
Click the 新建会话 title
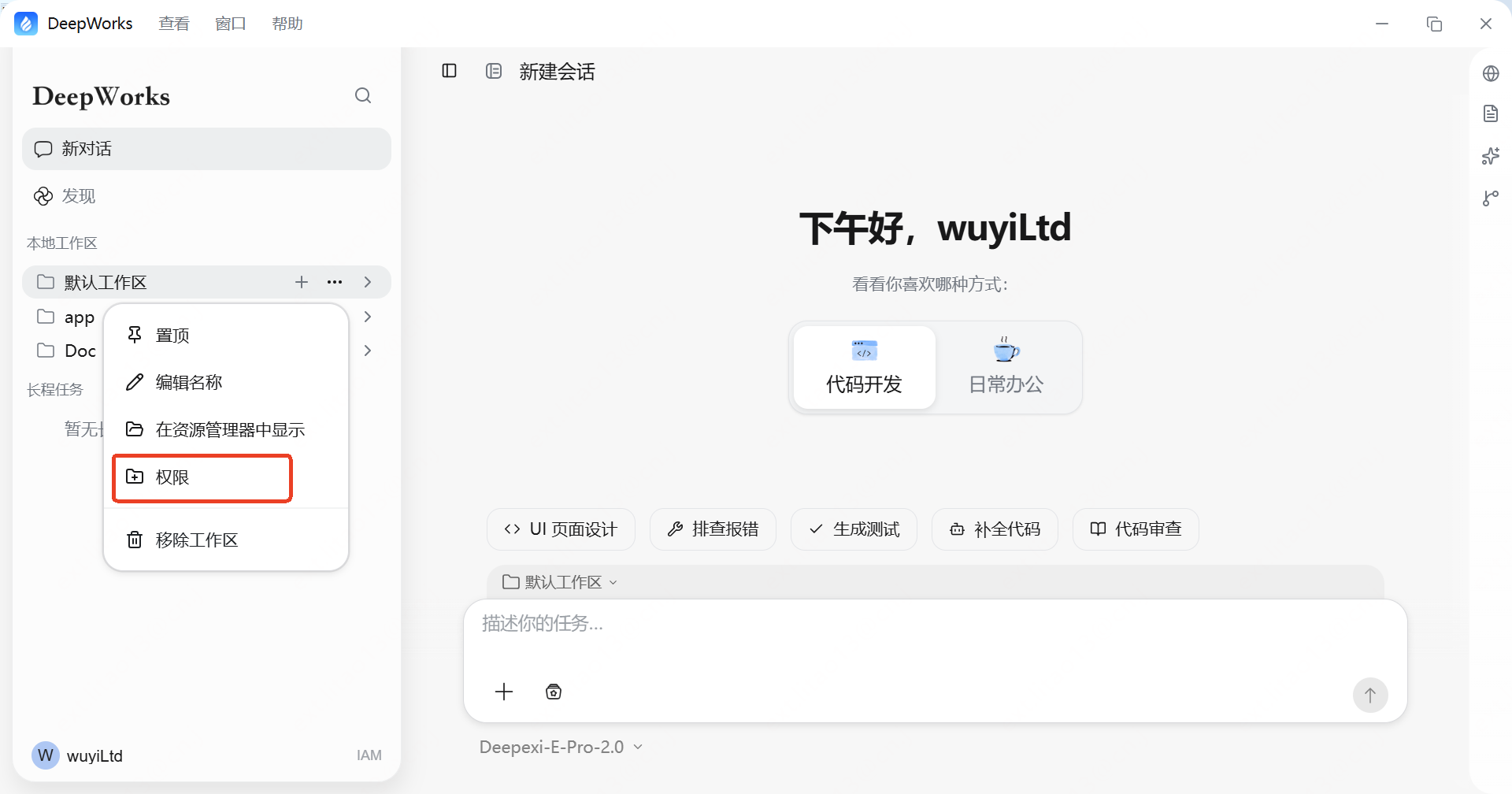(557, 72)
